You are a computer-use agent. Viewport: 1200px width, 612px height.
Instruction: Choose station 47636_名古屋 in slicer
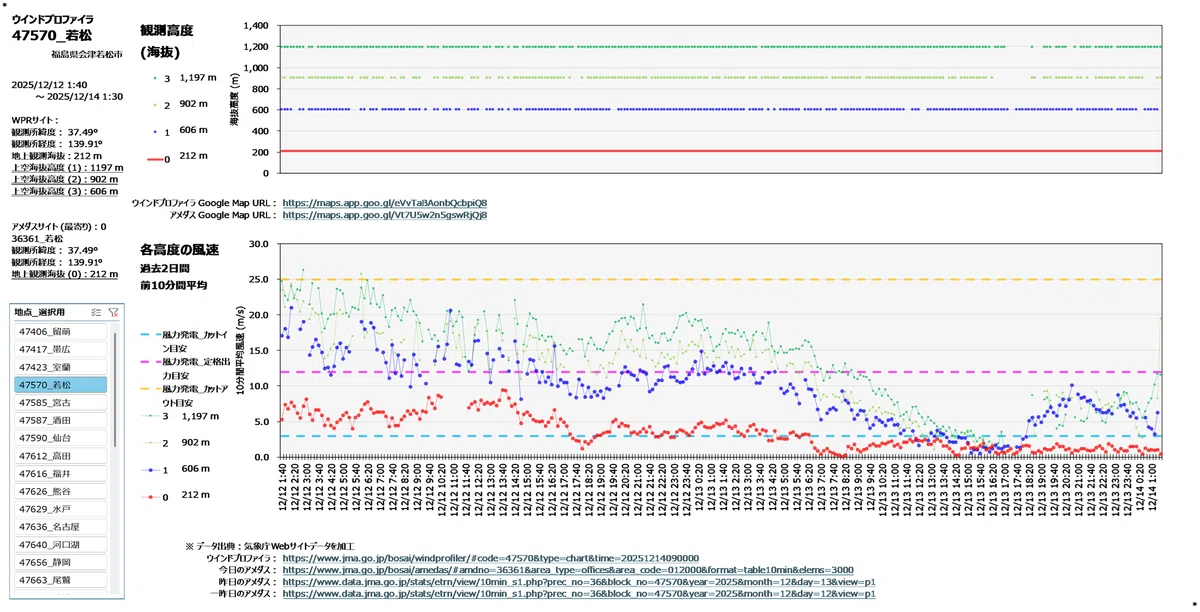click(x=61, y=527)
